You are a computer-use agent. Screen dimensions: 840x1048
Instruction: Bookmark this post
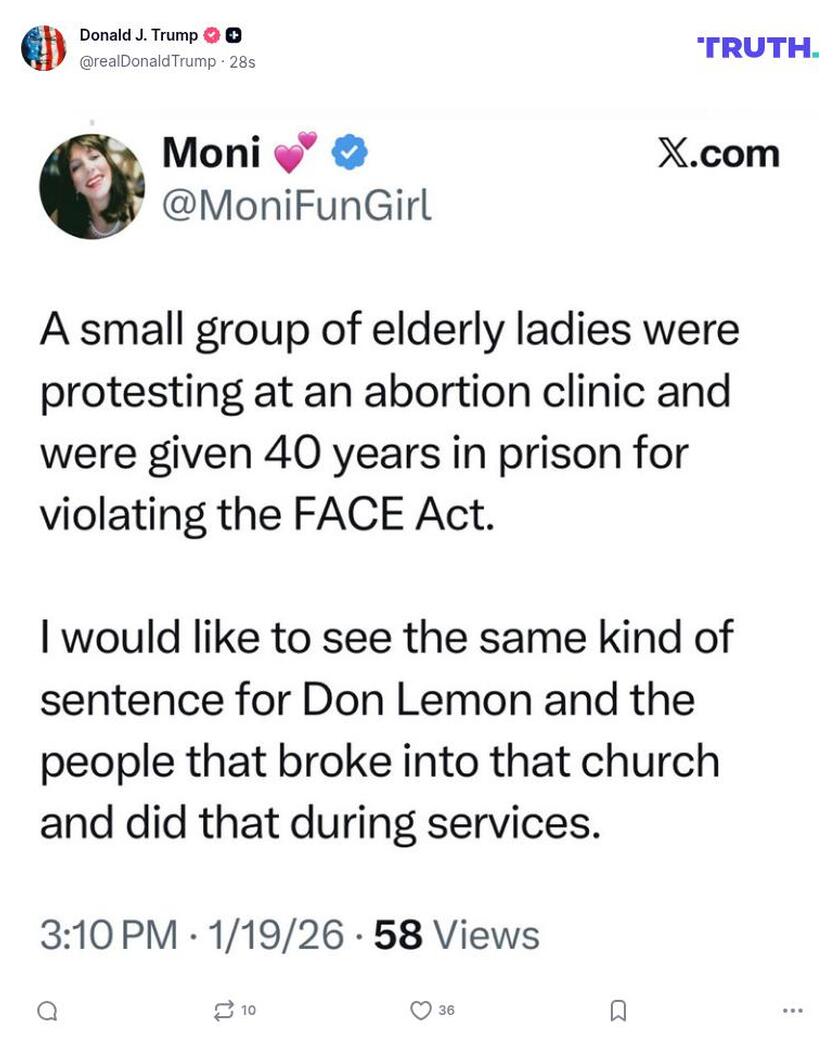click(618, 1011)
